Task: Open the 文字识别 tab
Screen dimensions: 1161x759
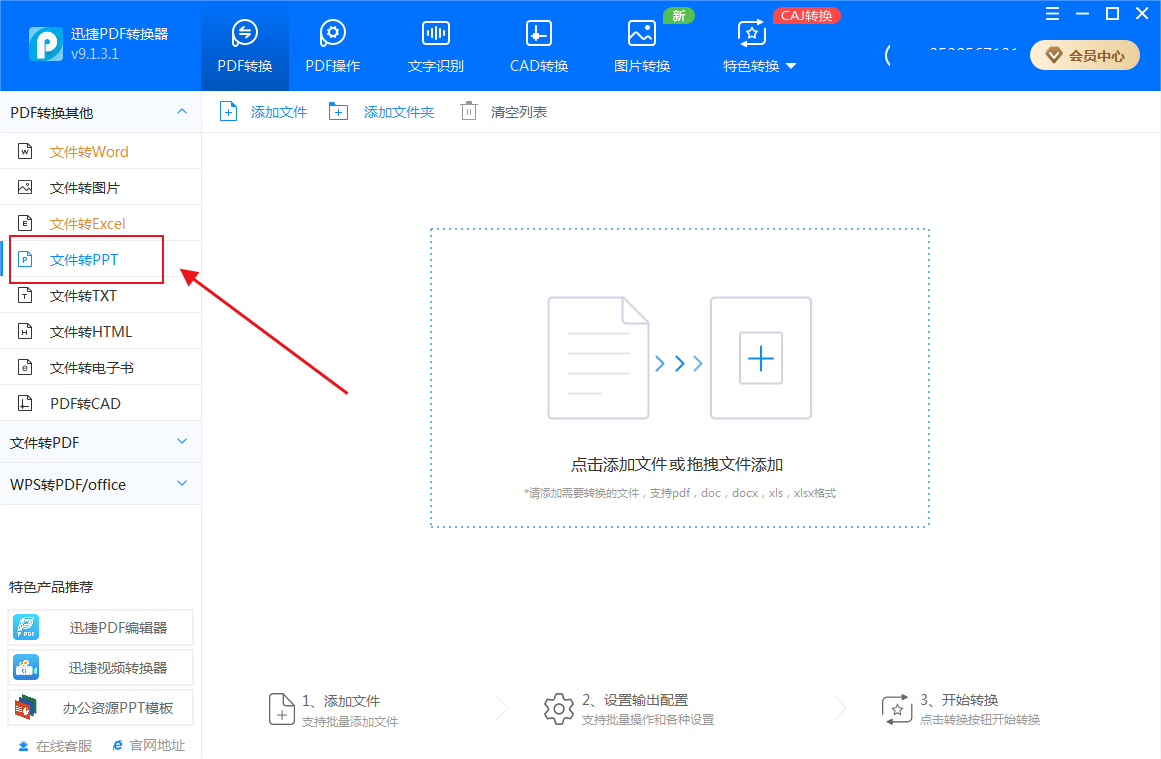Action: point(435,46)
